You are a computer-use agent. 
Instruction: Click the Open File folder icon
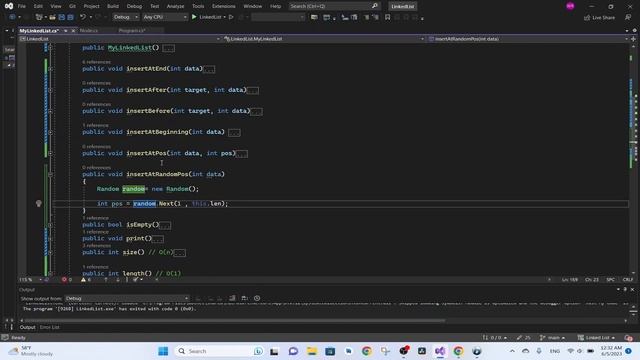pyautogui.click(x=52, y=17)
